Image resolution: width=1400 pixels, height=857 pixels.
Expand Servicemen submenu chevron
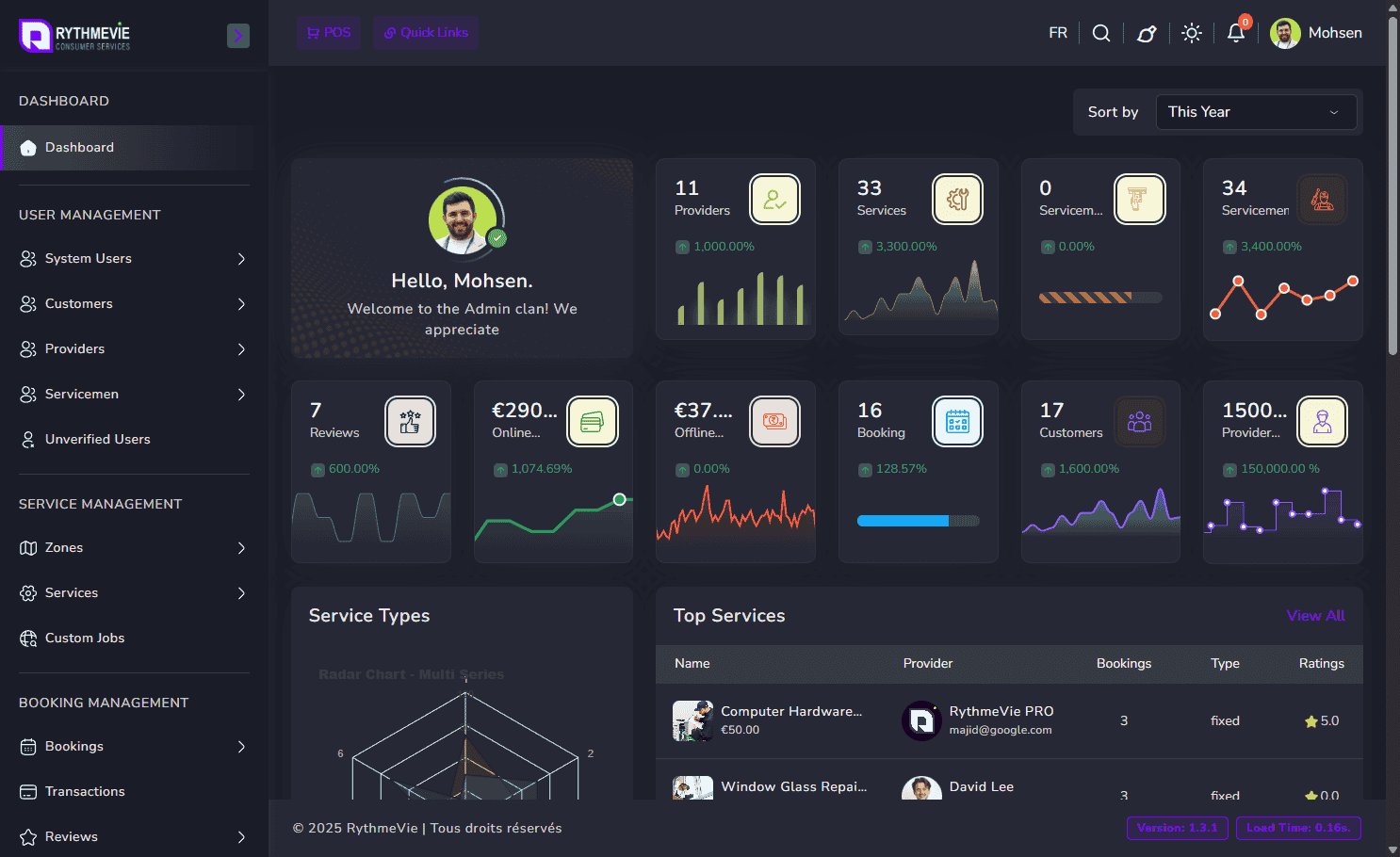pyautogui.click(x=241, y=395)
